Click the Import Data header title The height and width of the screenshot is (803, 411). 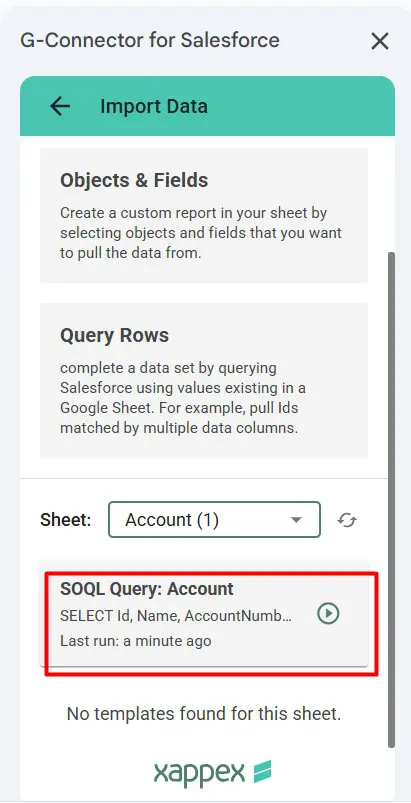pyautogui.click(x=154, y=107)
